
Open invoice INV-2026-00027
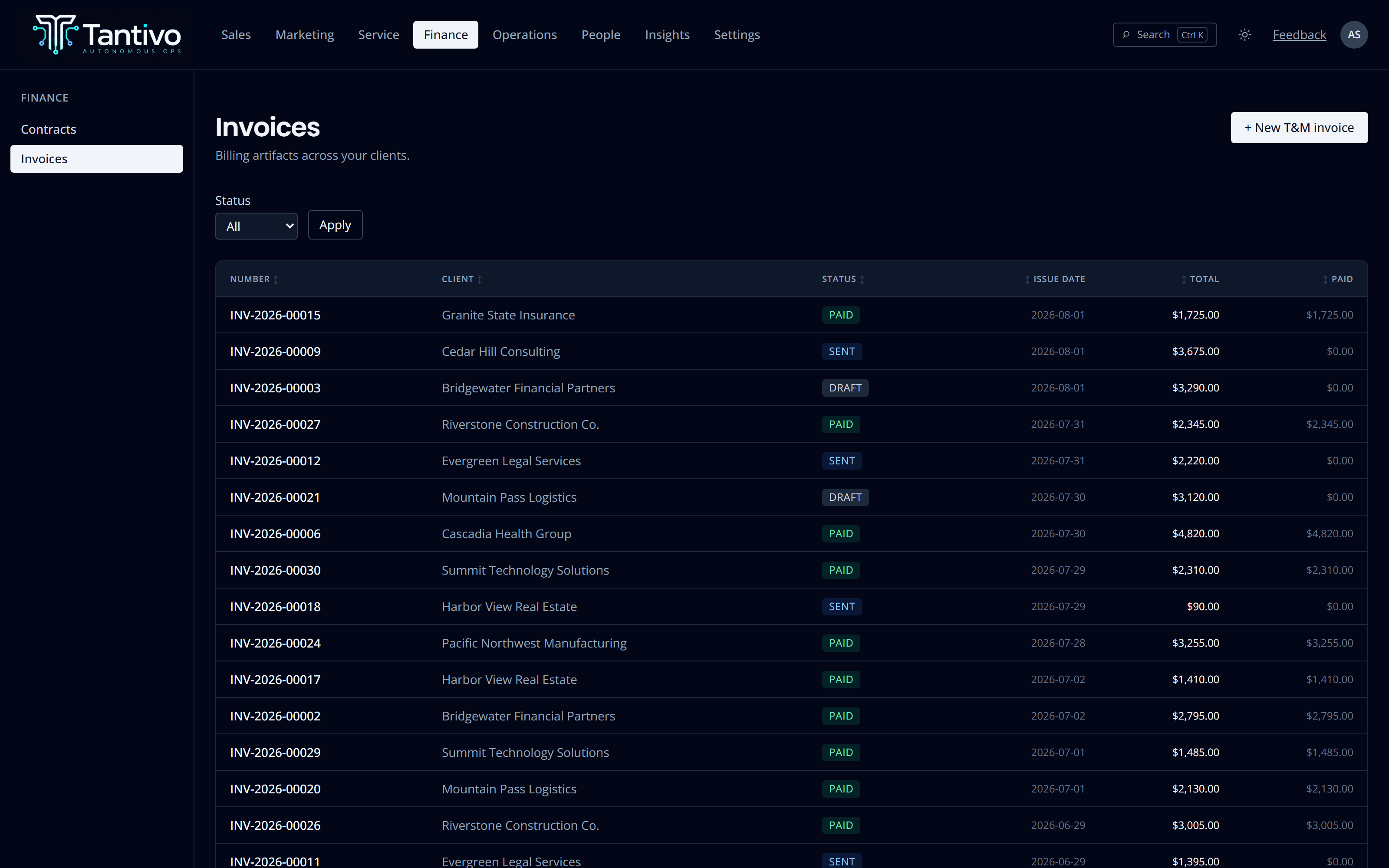[x=275, y=424]
